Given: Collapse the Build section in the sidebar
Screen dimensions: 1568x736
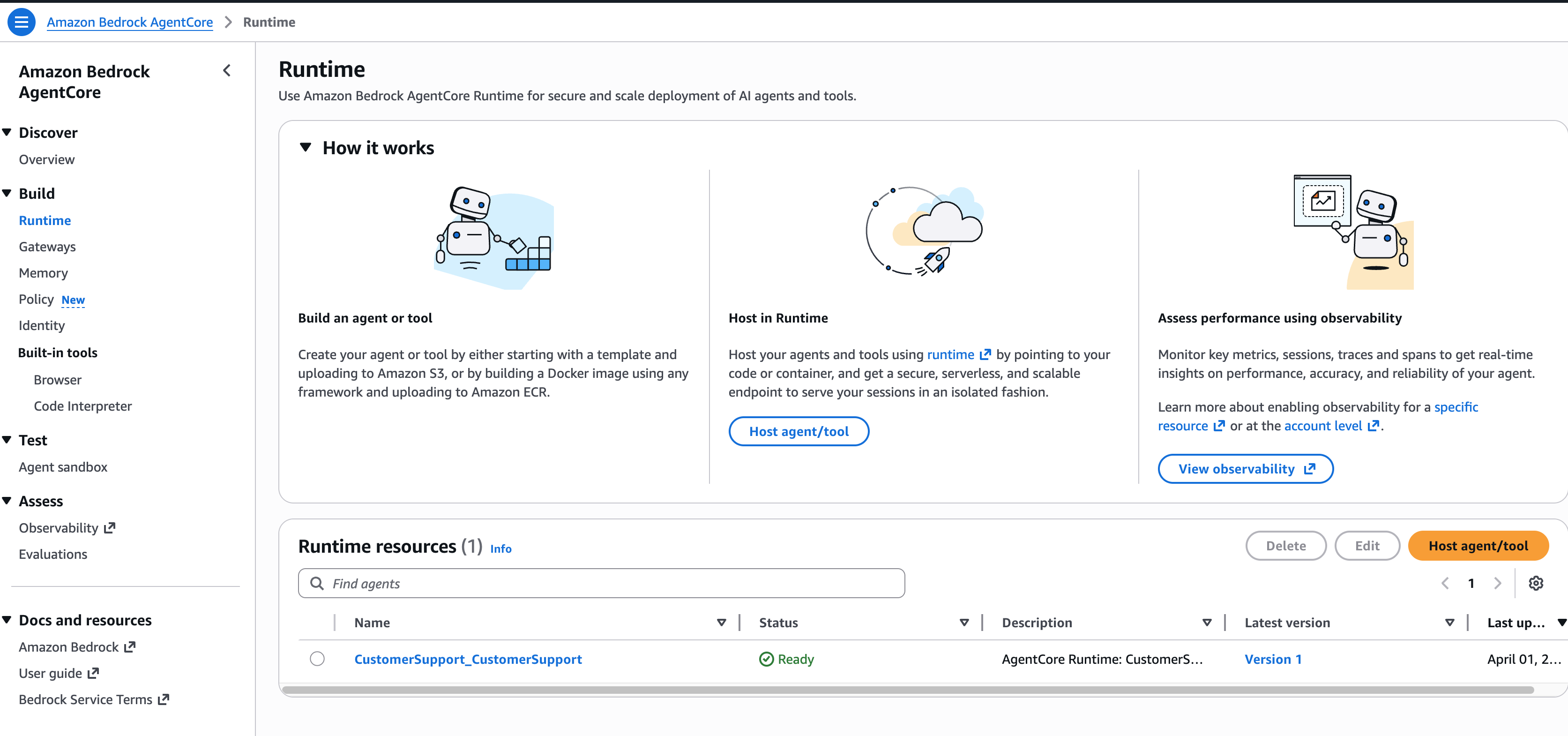Looking at the screenshot, I should pyautogui.click(x=7, y=193).
